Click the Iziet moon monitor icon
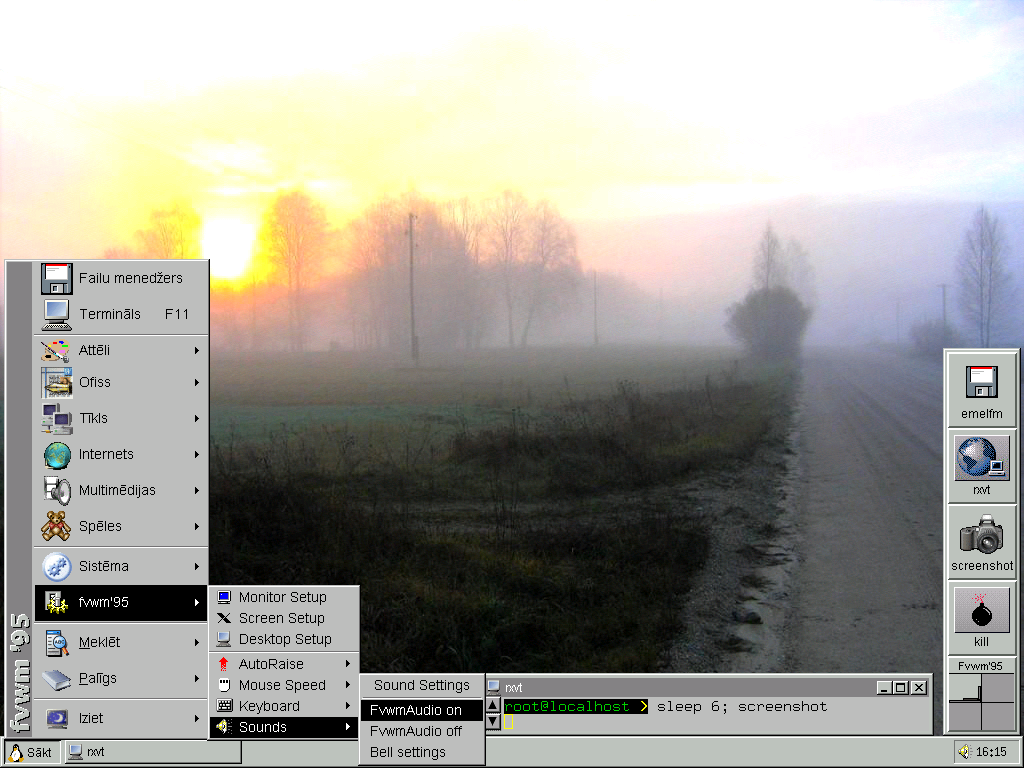This screenshot has height=768, width=1024. 57,718
